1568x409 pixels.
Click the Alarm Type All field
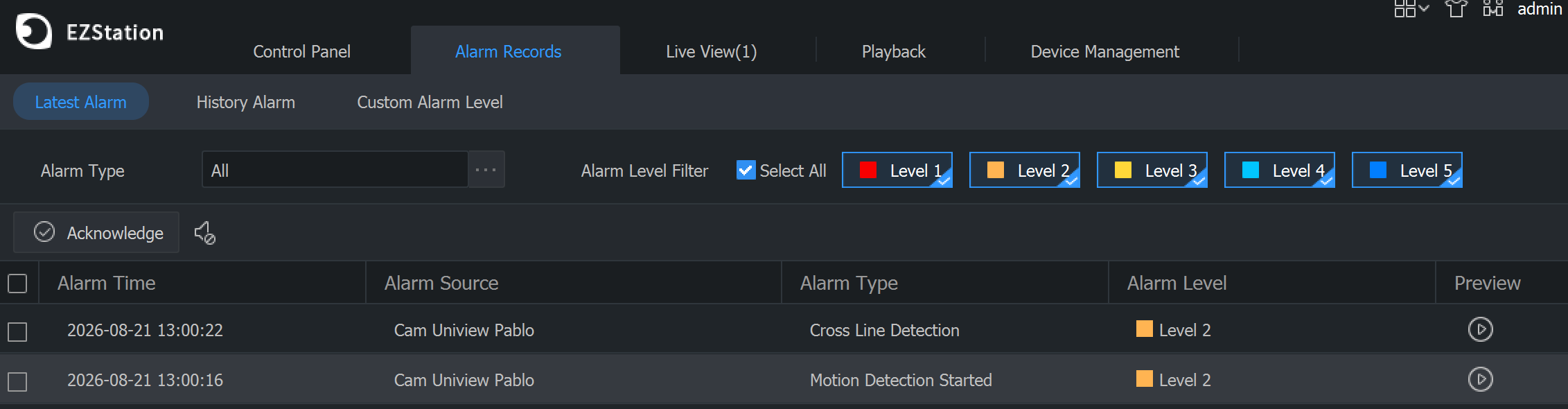tap(335, 169)
